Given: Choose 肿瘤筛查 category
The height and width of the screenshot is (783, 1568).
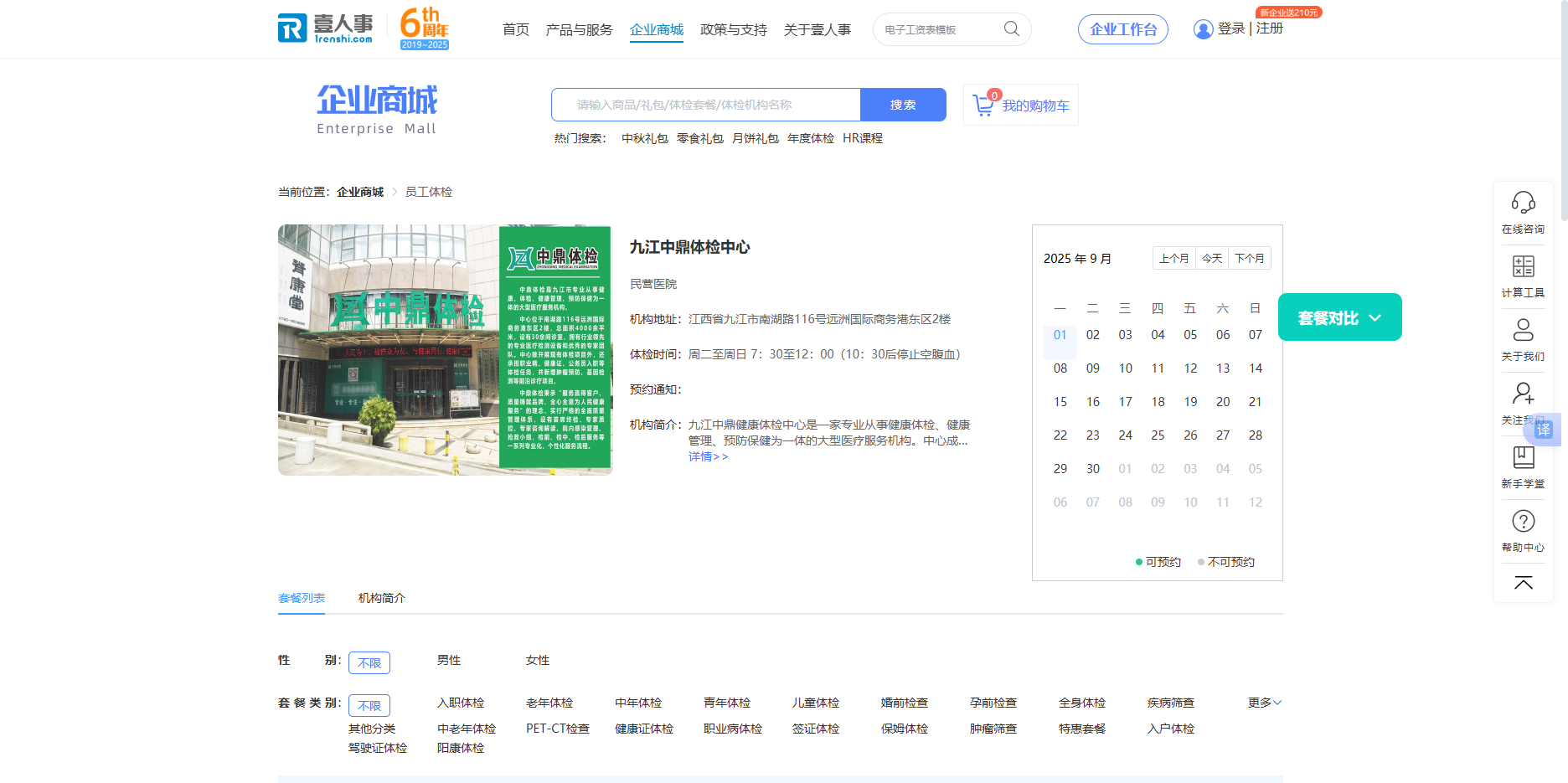Looking at the screenshot, I should [x=993, y=729].
